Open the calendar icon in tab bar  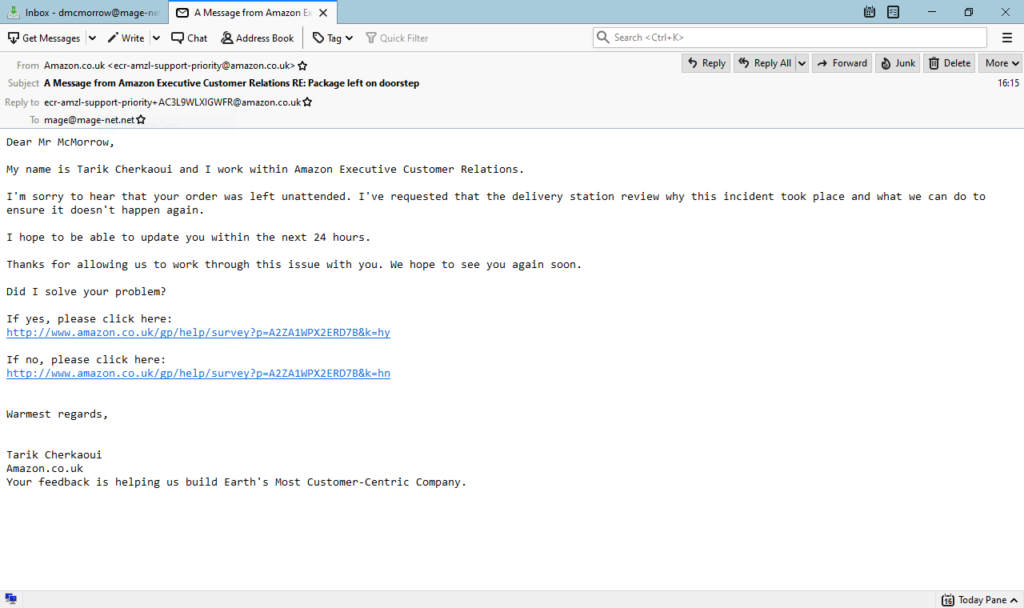869,12
